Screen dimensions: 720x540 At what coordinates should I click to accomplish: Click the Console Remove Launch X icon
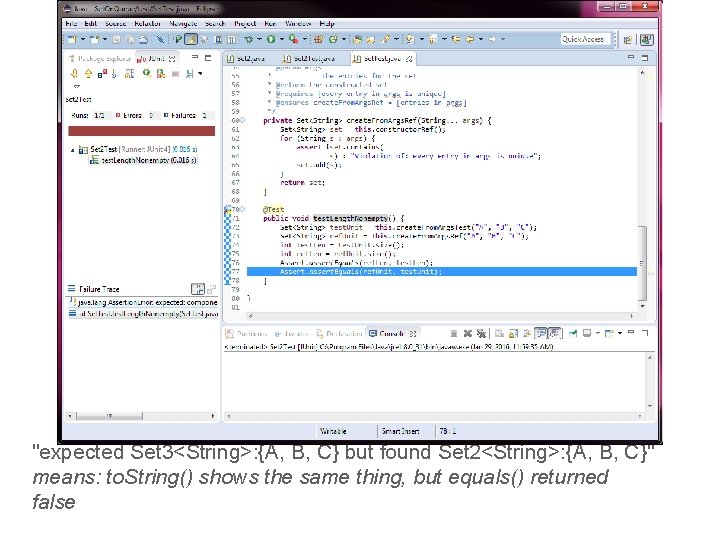[x=467, y=333]
